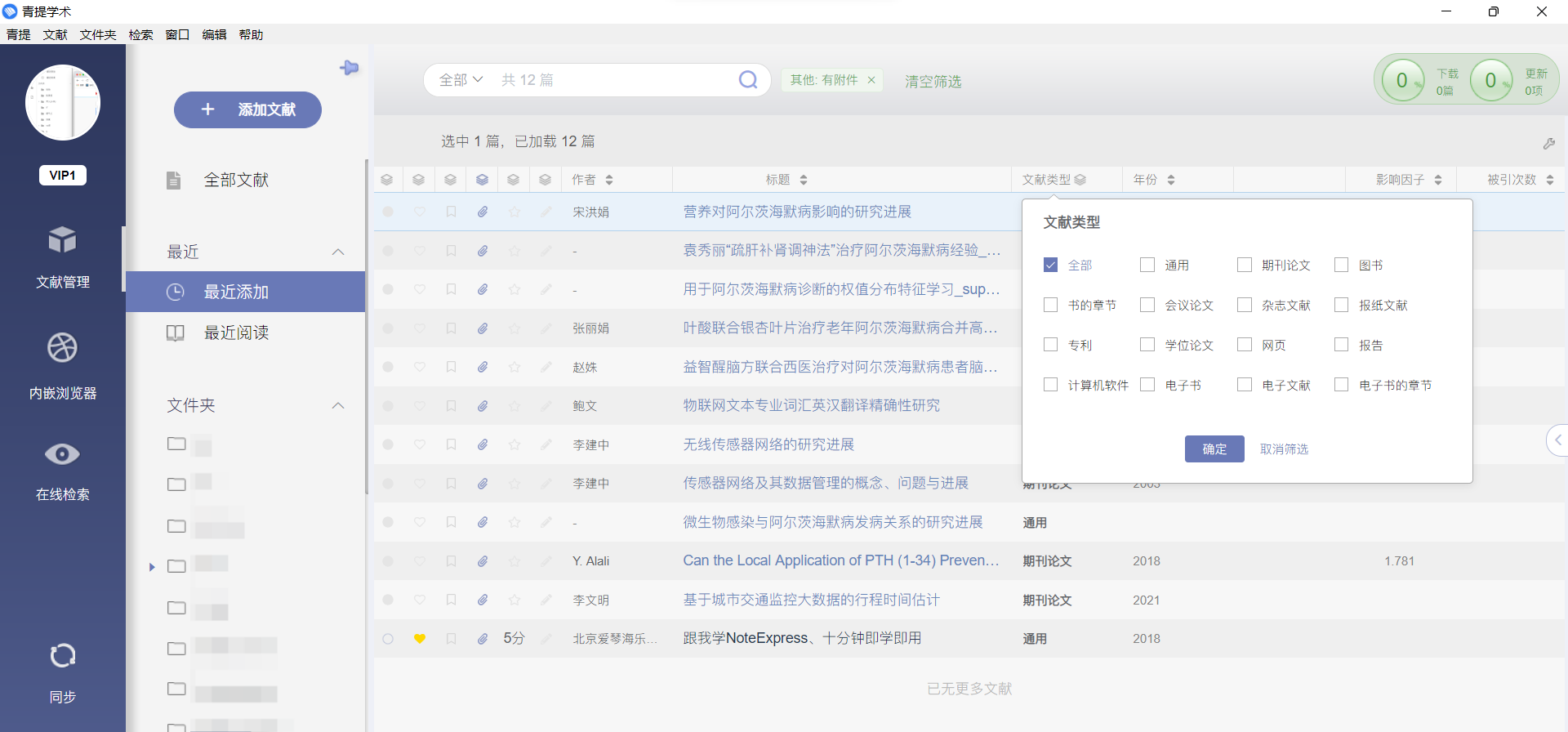1568x732 pixels.
Task: Check the 图书 checkbox
Action: 1341,265
